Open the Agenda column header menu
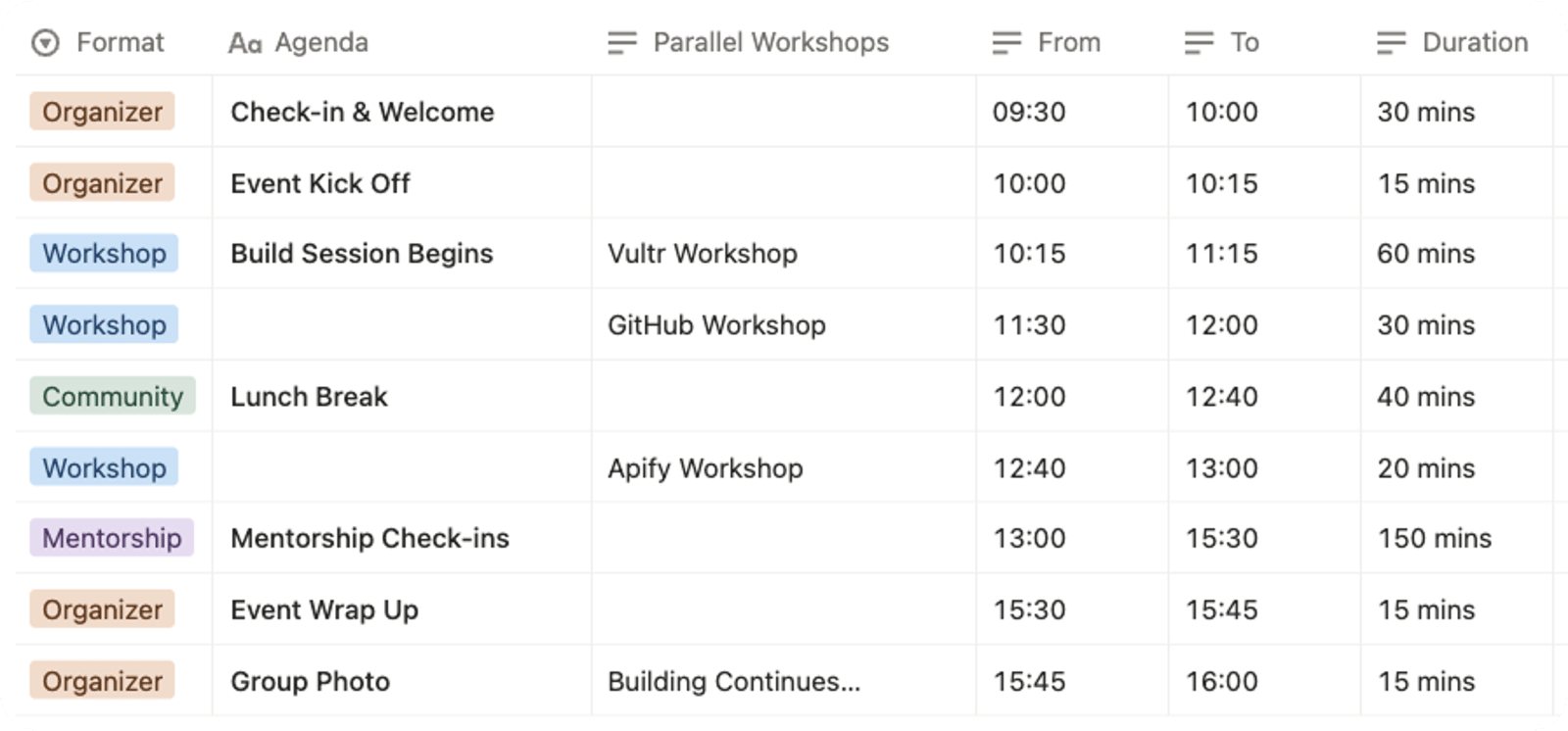The height and width of the screenshot is (731, 1568). (x=321, y=43)
